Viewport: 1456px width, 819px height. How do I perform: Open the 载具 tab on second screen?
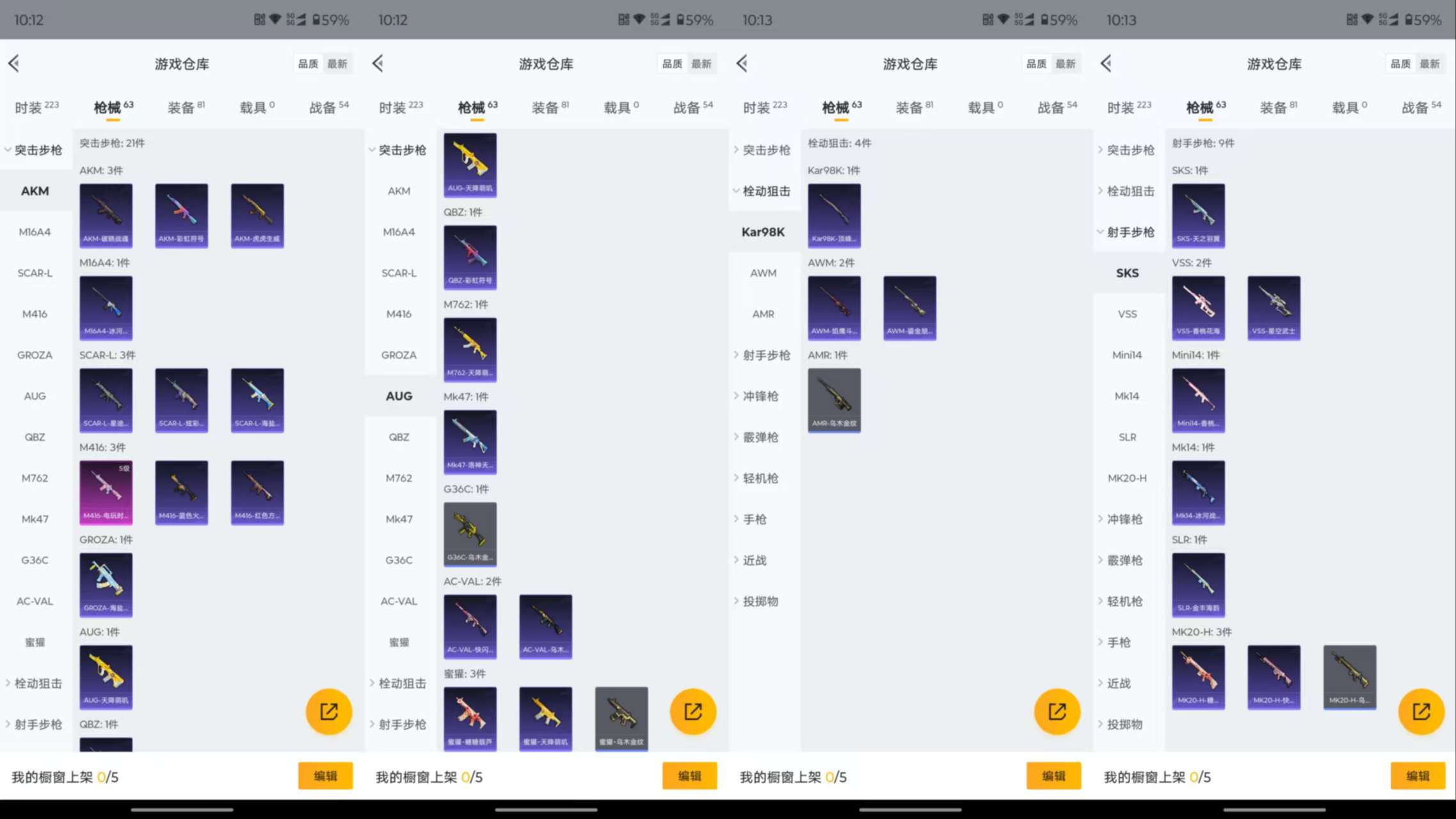621,107
